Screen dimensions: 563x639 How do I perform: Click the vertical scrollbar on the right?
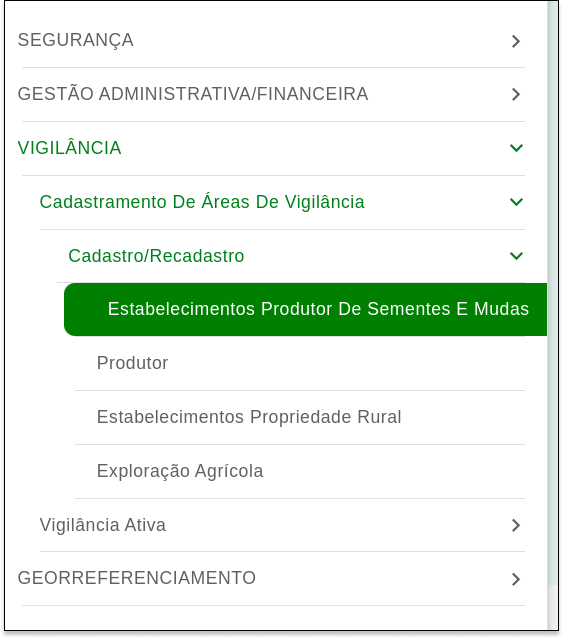tap(553, 293)
